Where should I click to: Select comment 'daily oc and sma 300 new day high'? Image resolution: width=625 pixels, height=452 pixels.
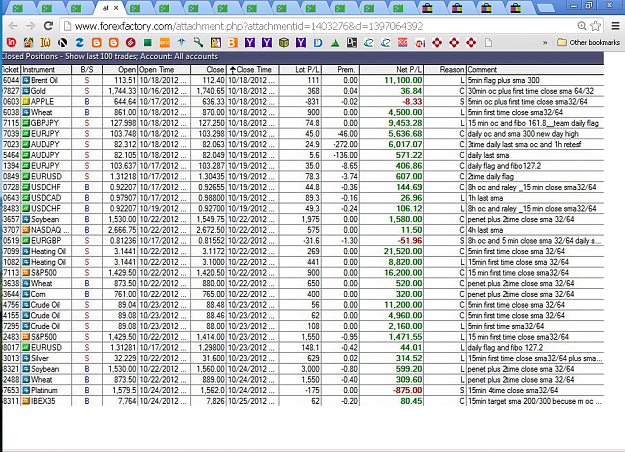tap(523, 134)
